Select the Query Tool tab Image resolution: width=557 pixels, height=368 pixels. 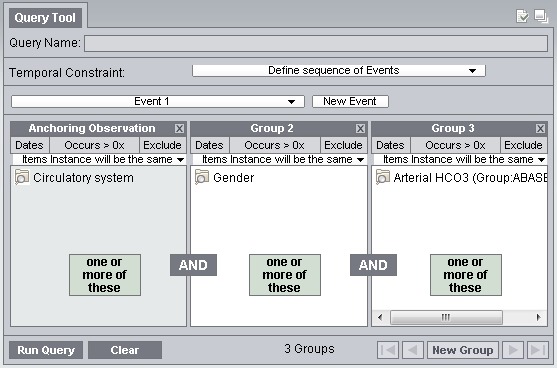45,18
